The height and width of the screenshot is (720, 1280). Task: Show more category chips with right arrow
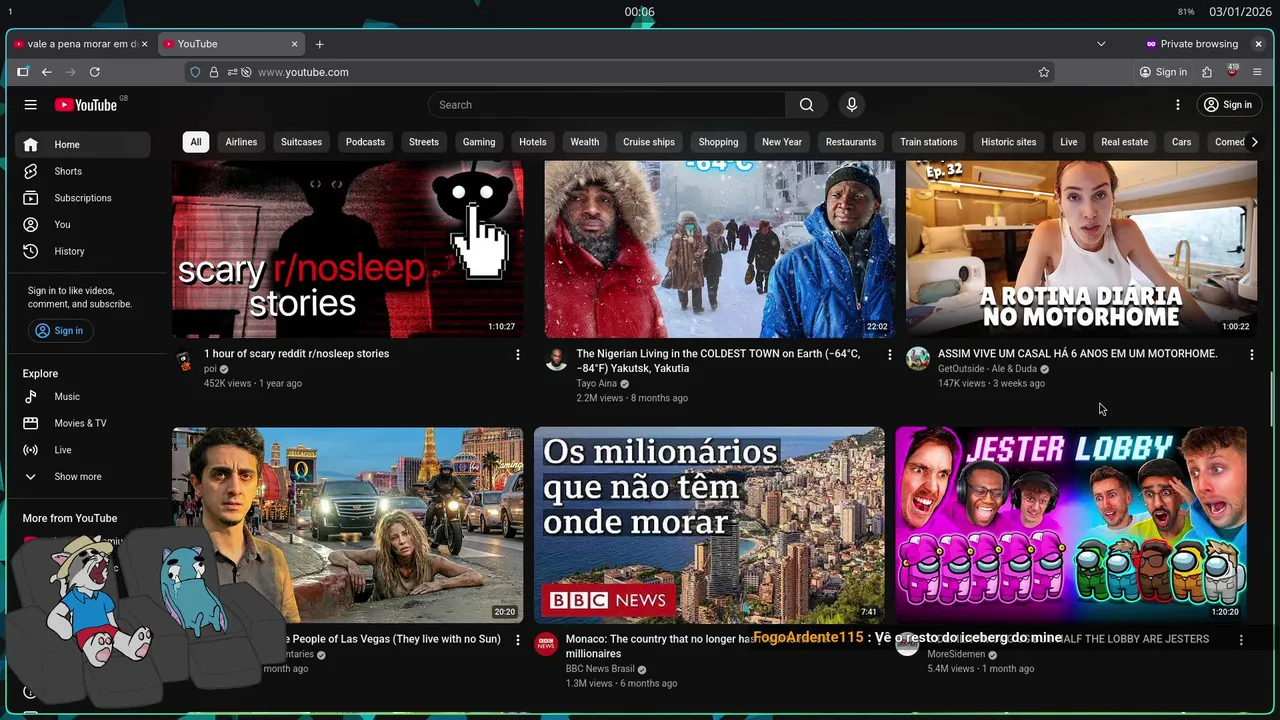pyautogui.click(x=1254, y=142)
